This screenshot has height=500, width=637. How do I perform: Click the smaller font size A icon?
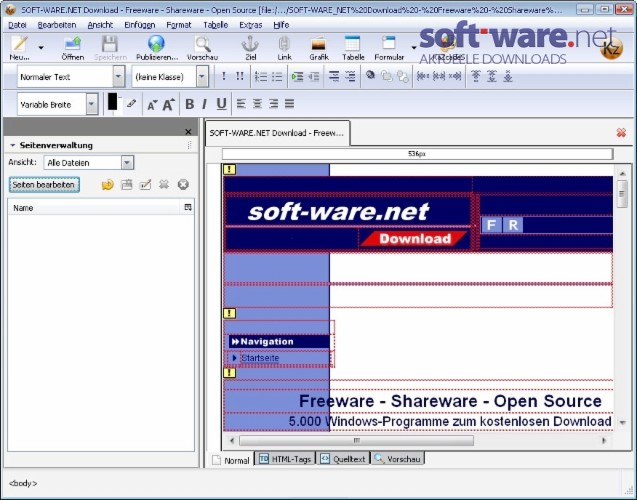pos(152,105)
